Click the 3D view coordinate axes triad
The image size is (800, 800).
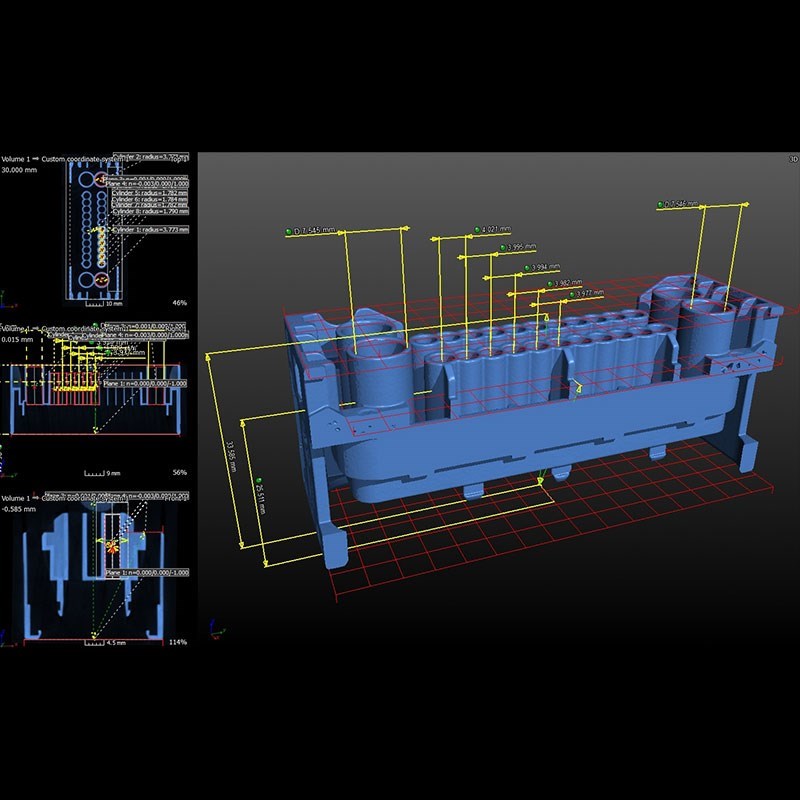pos(217,631)
